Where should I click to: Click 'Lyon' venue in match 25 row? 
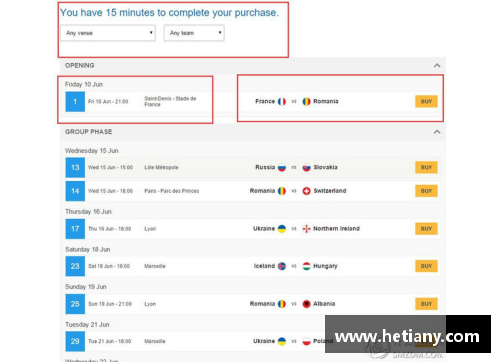coord(150,304)
